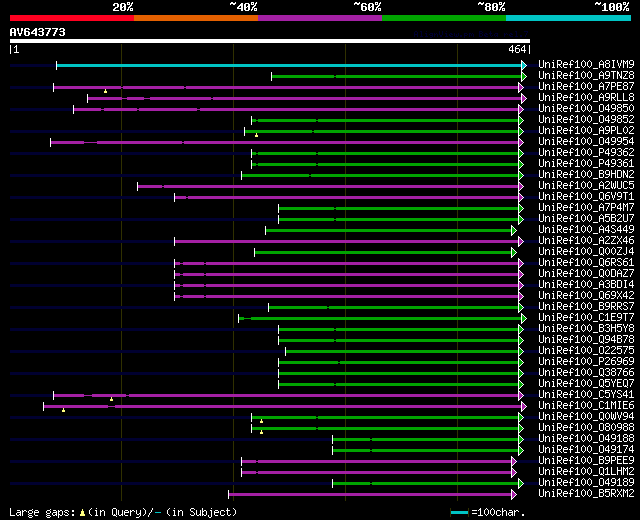
Task: Click the AV643773 query name
Action: [x=38, y=32]
